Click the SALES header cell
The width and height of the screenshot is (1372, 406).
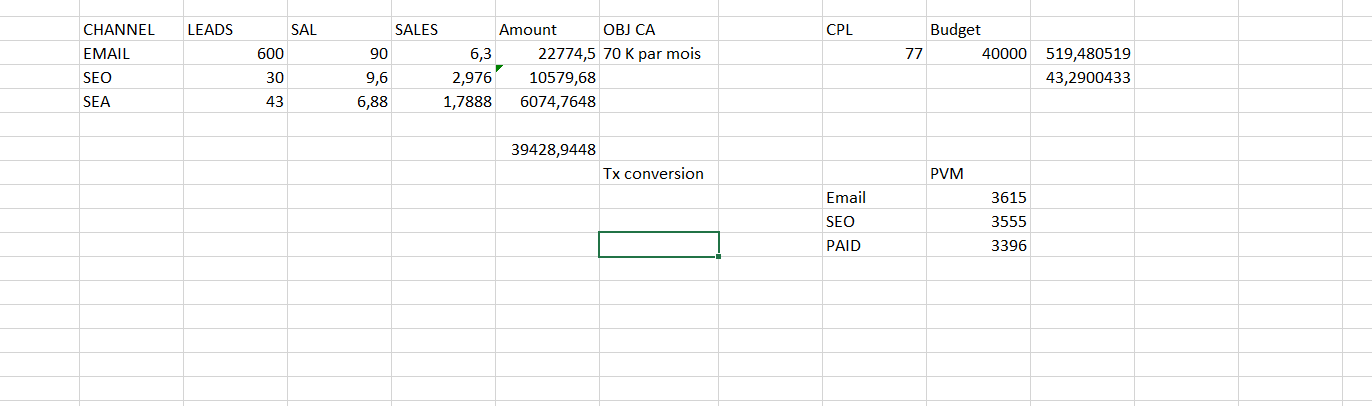(443, 30)
